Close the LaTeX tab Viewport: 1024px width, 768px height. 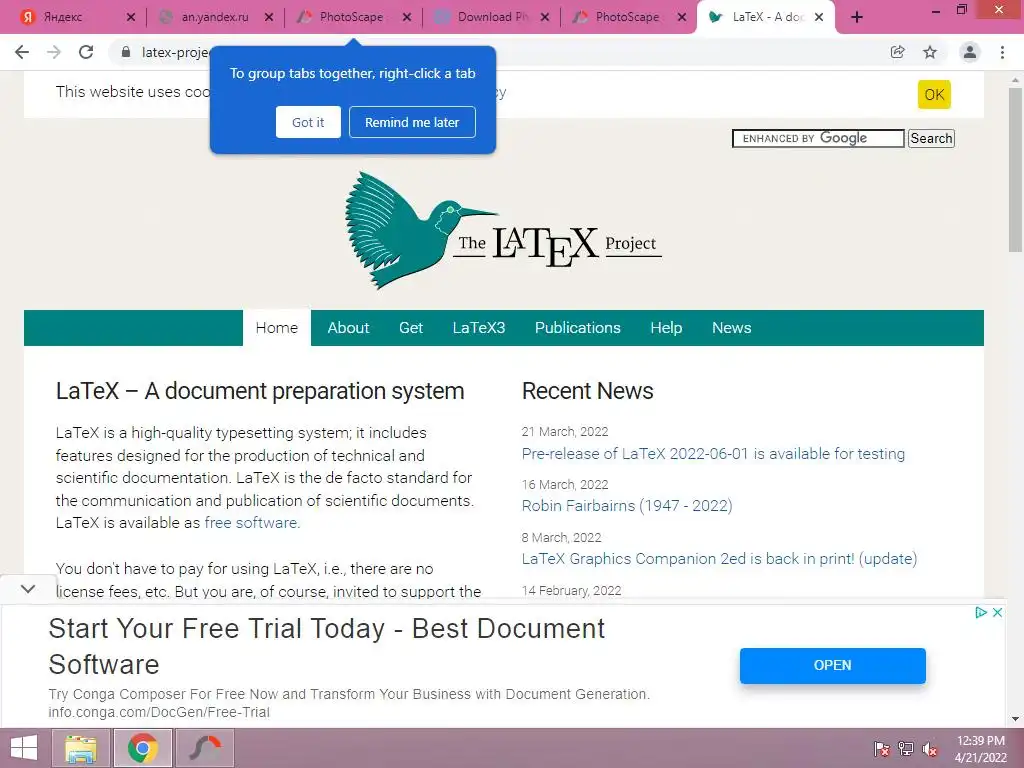point(819,18)
